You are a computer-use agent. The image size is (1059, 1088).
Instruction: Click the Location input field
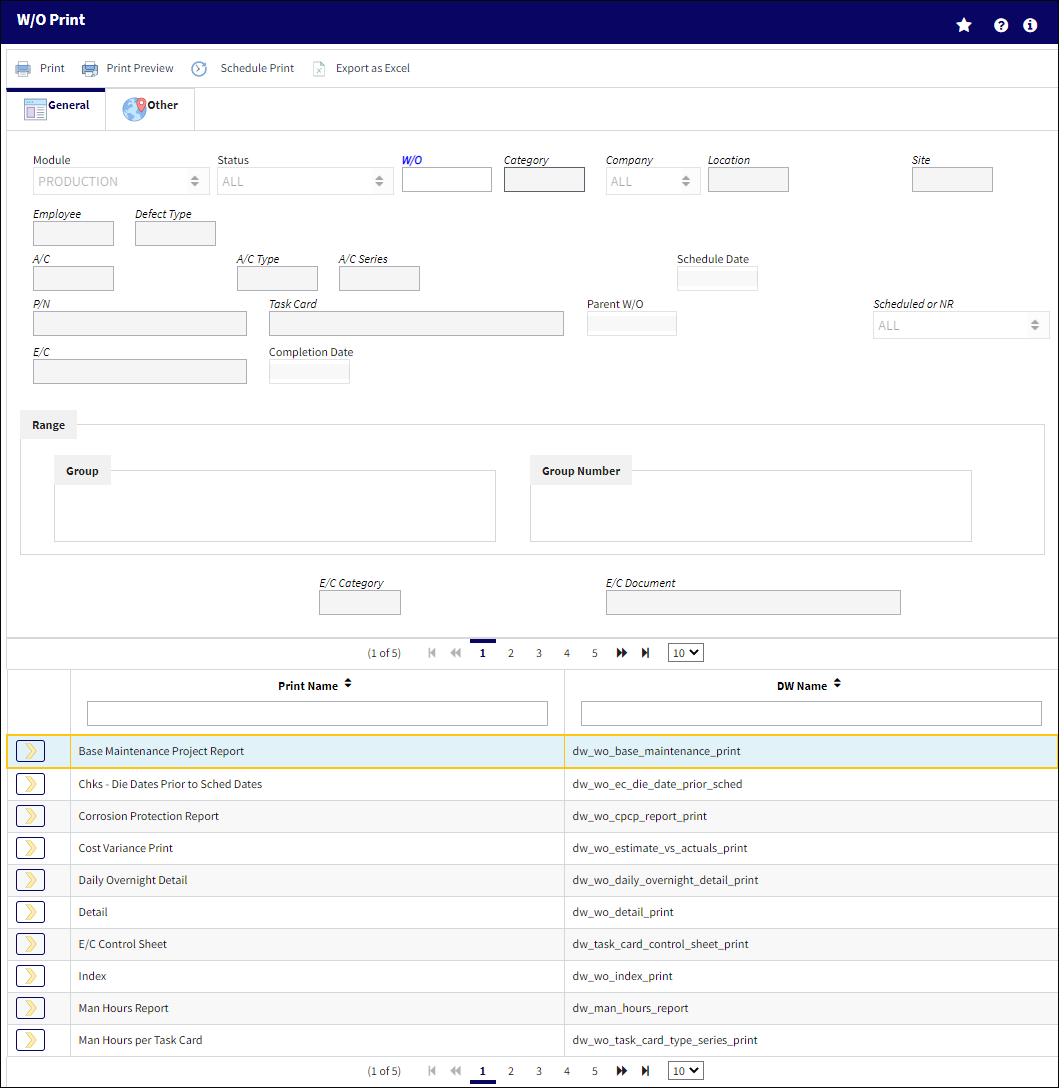(x=748, y=180)
